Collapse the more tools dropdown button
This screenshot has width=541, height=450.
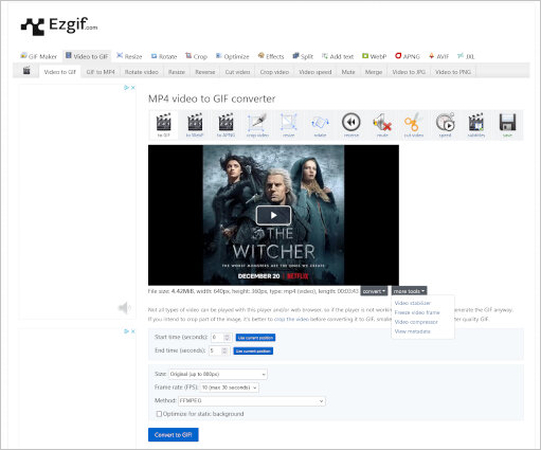pos(409,291)
